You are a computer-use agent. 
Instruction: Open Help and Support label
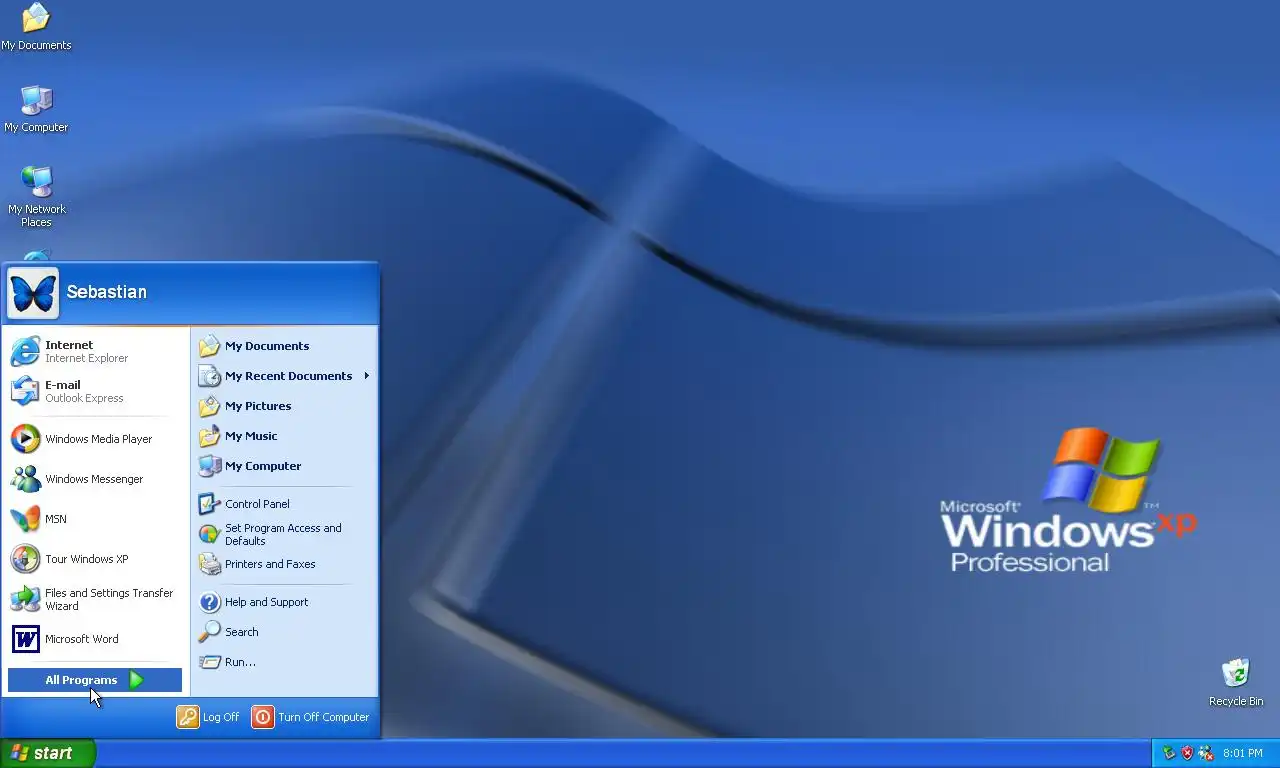click(266, 602)
